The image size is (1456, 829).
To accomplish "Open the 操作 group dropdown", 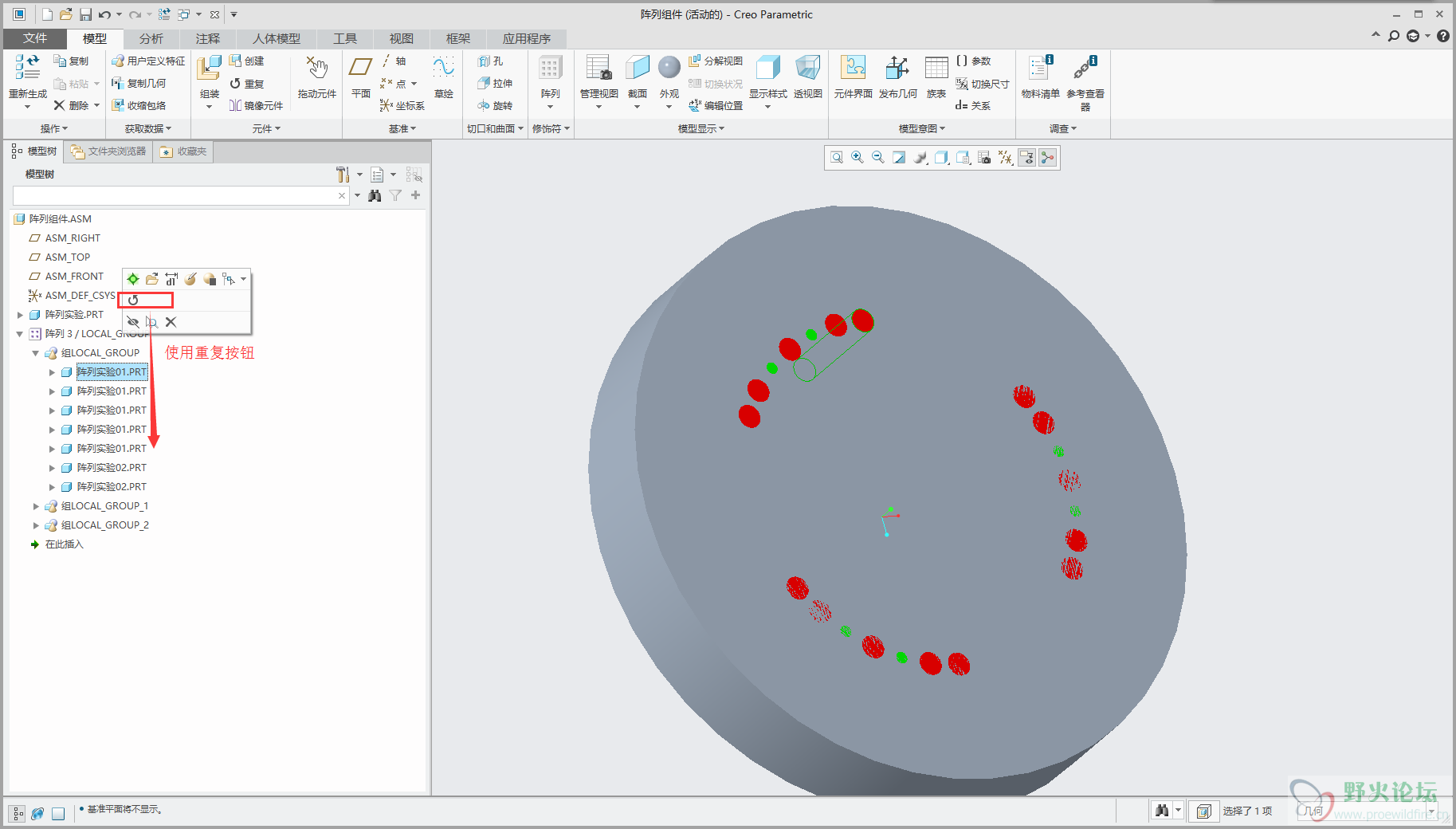I will point(54,128).
